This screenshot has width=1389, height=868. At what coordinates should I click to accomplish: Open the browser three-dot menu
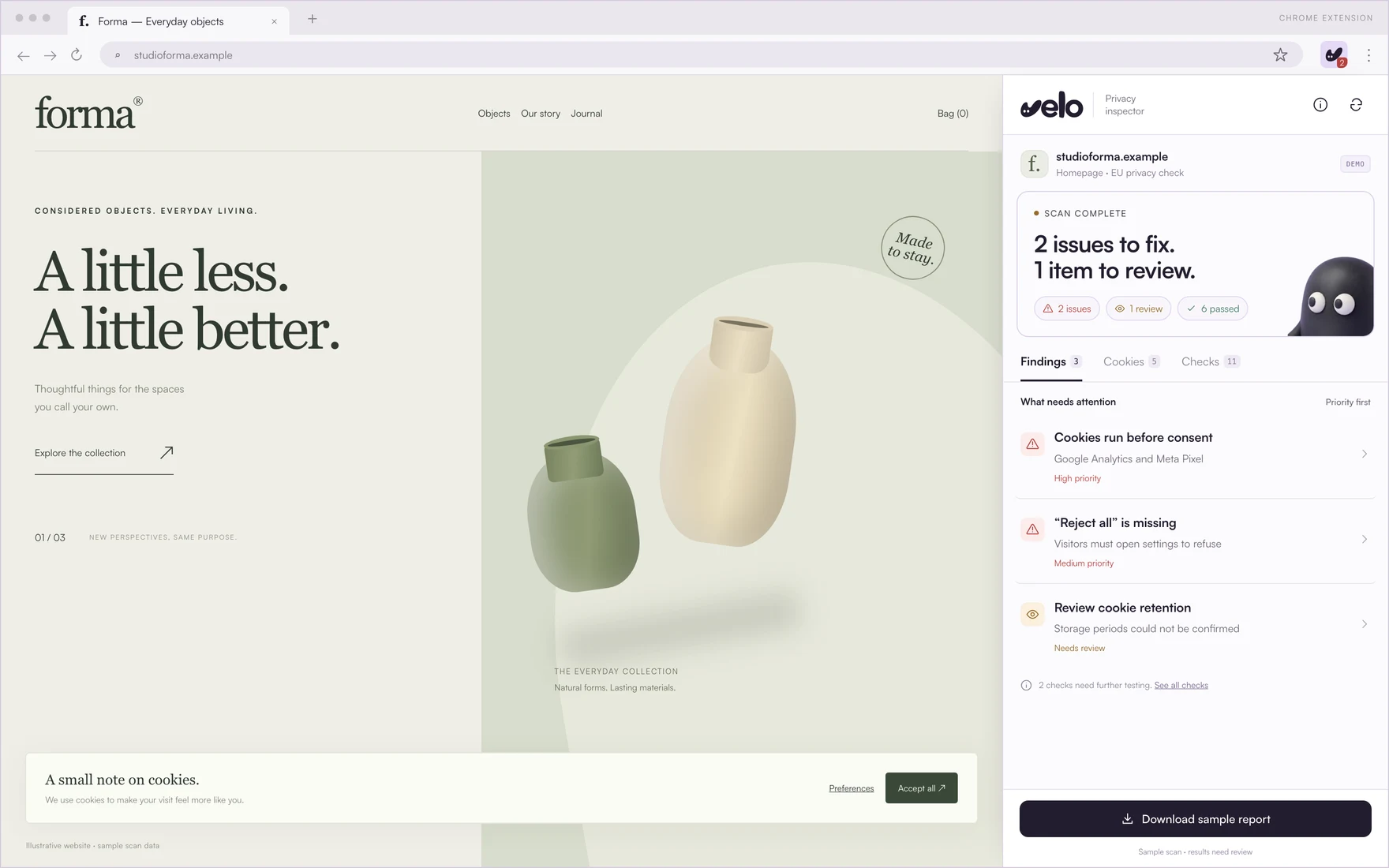click(1369, 55)
